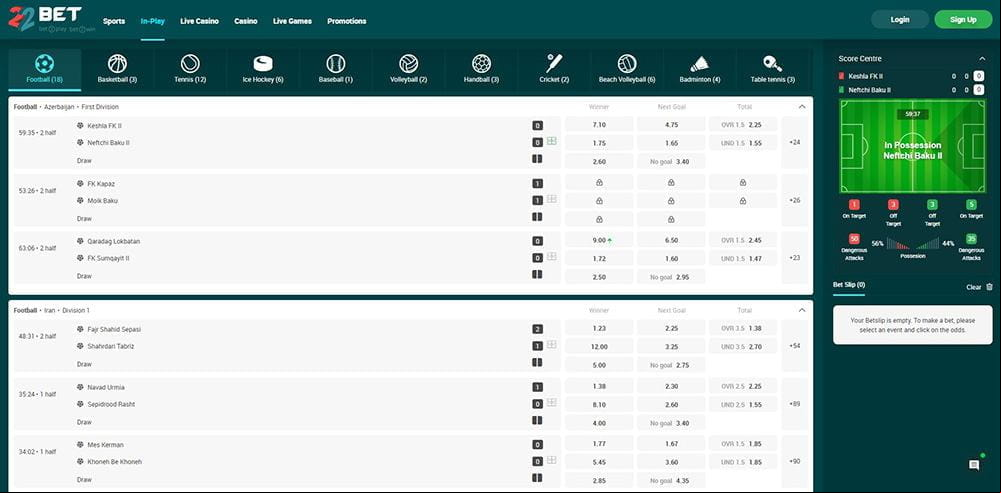Viewport: 1001px width, 493px height.
Task: Open the Fajr Shahid Sepasi team name
Action: pos(114,330)
